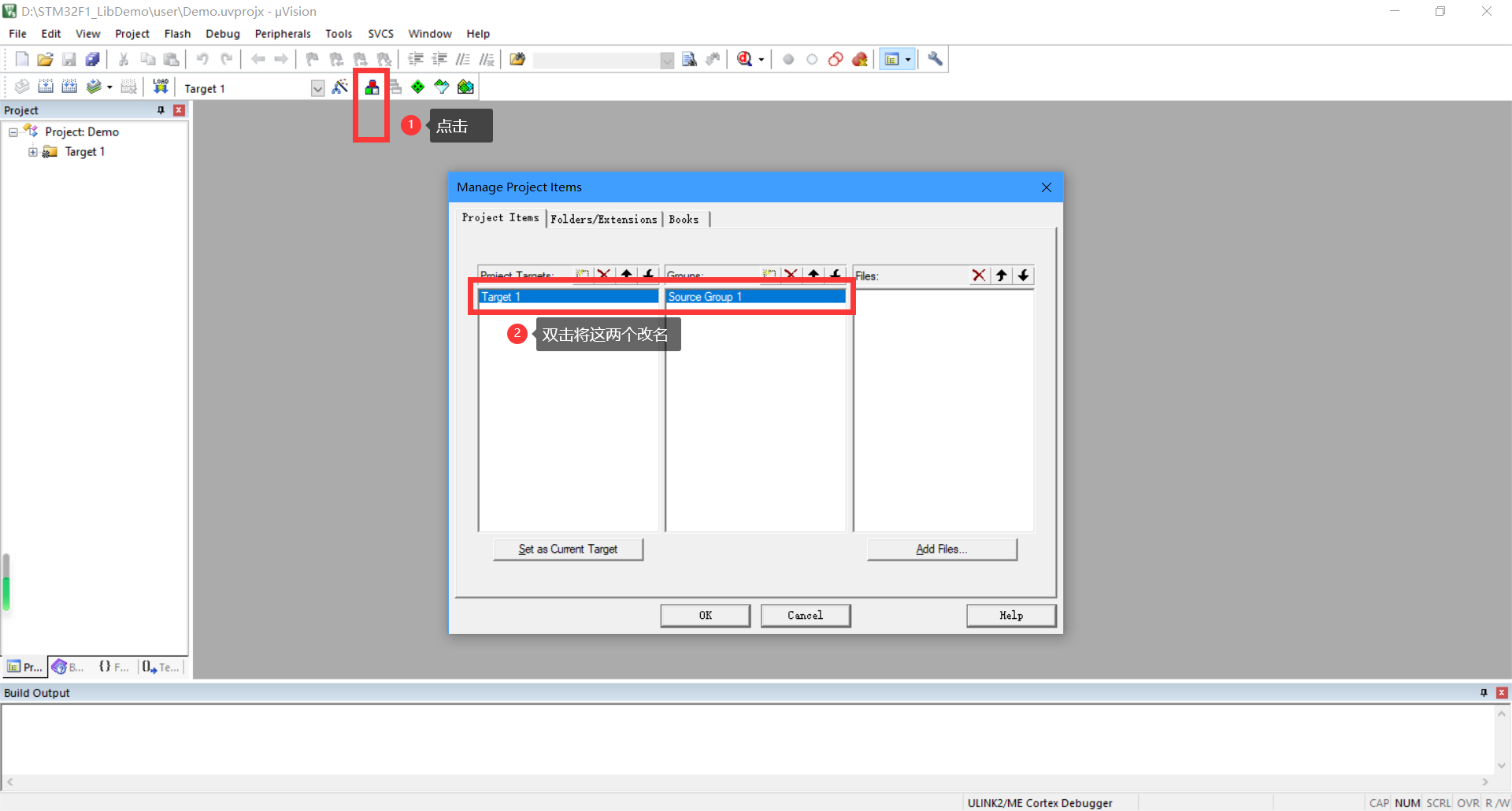Click the Help button in dialog
1512x811 pixels.
pos(1011,616)
